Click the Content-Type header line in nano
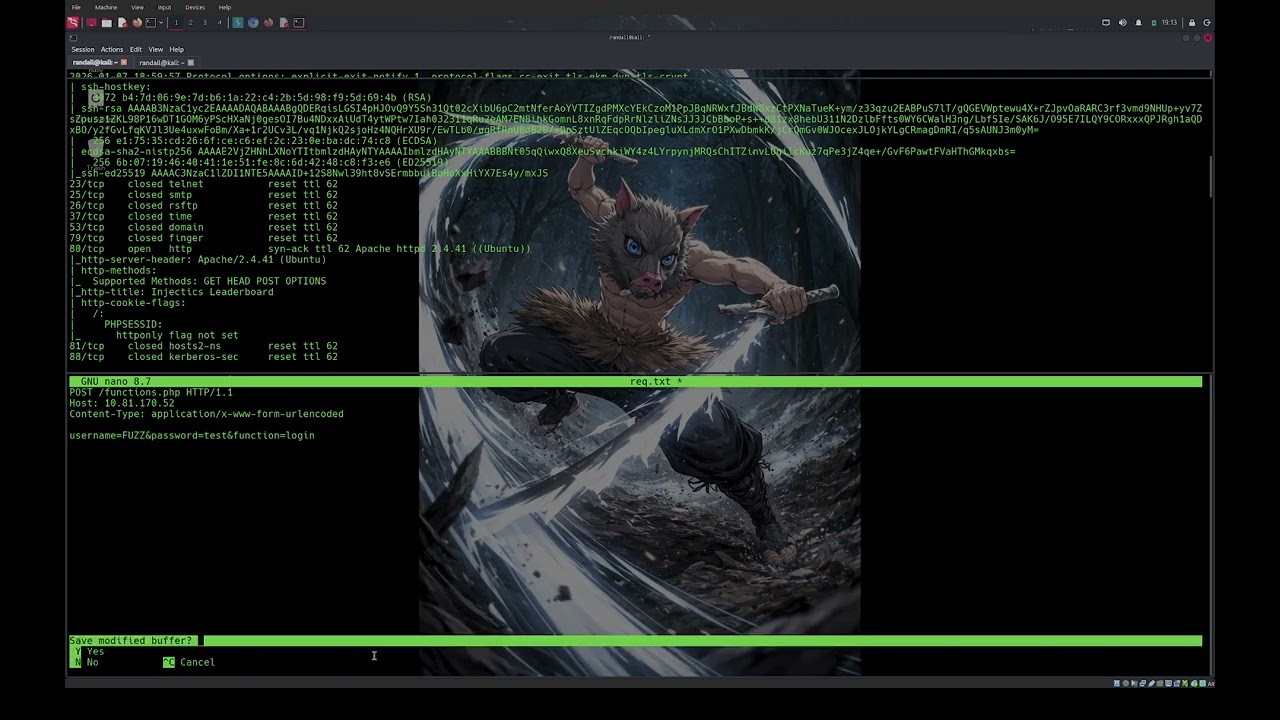This screenshot has height=720, width=1280. coord(206,414)
